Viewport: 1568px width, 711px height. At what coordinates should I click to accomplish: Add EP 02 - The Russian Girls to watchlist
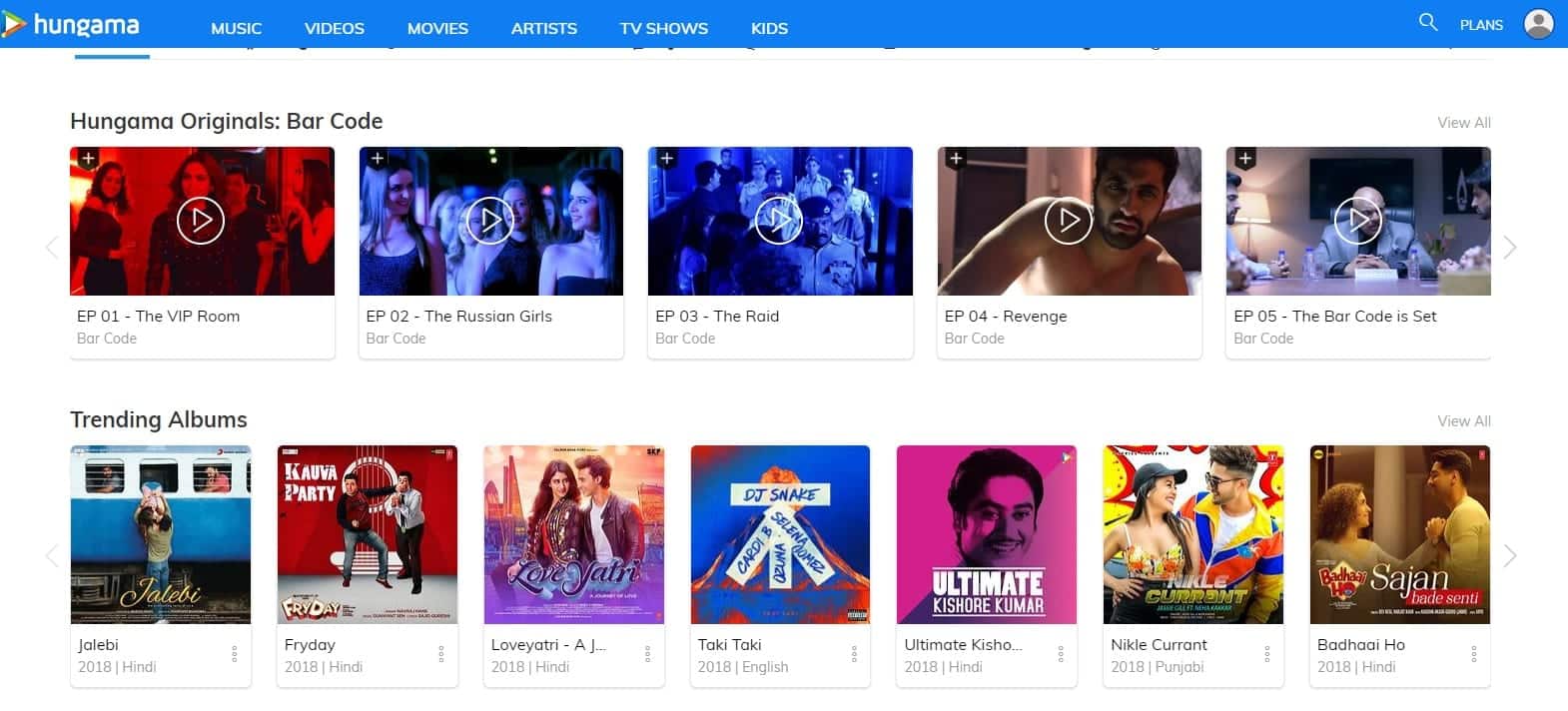tap(377, 158)
